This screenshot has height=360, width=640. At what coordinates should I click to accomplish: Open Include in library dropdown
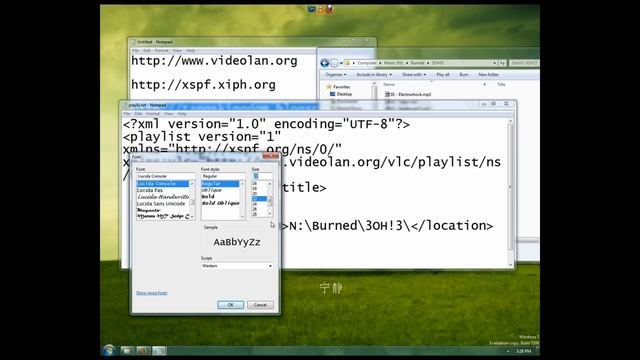(x=374, y=75)
